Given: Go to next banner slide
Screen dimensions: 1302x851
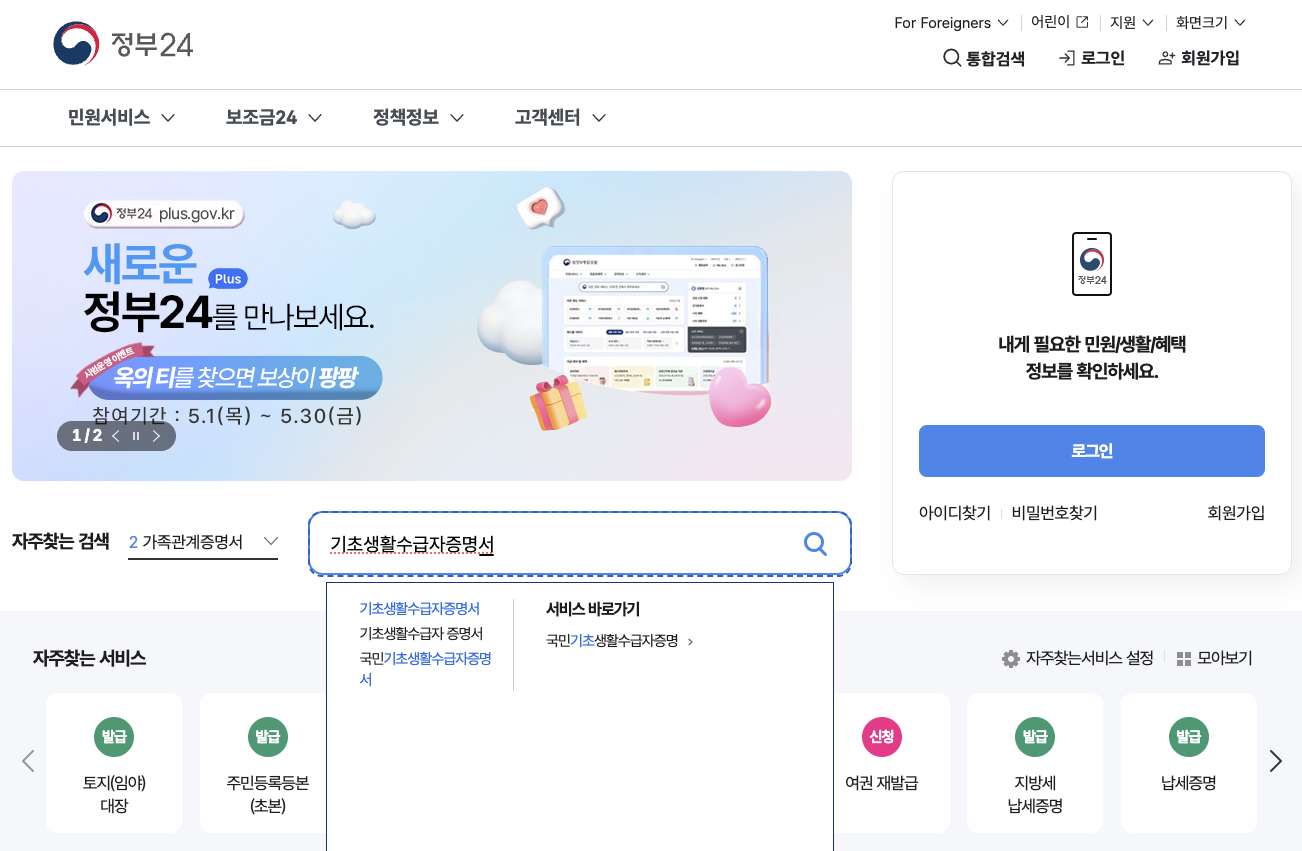Looking at the screenshot, I should tap(156, 436).
